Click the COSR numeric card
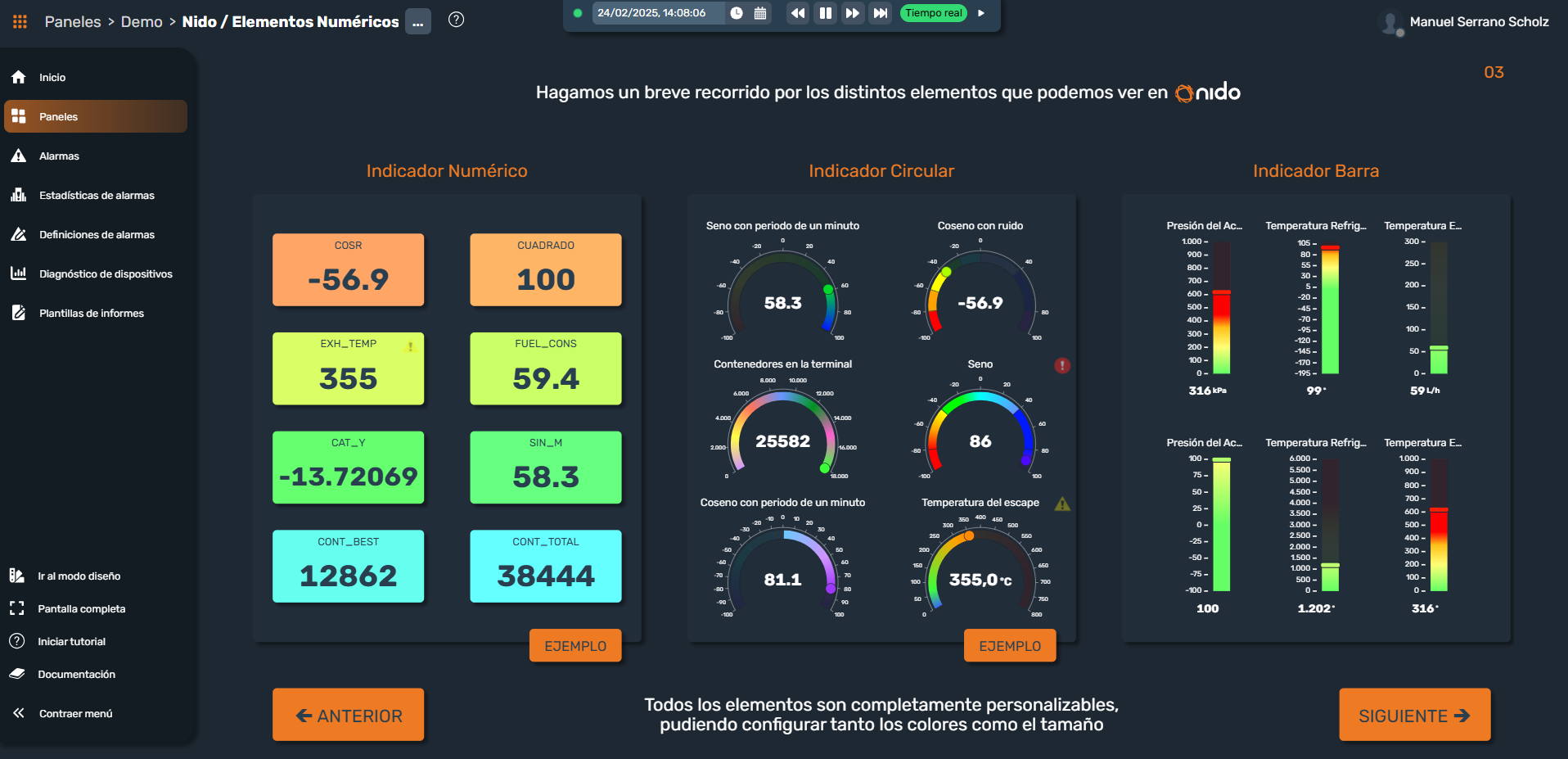This screenshot has height=759, width=1568. pos(349,270)
